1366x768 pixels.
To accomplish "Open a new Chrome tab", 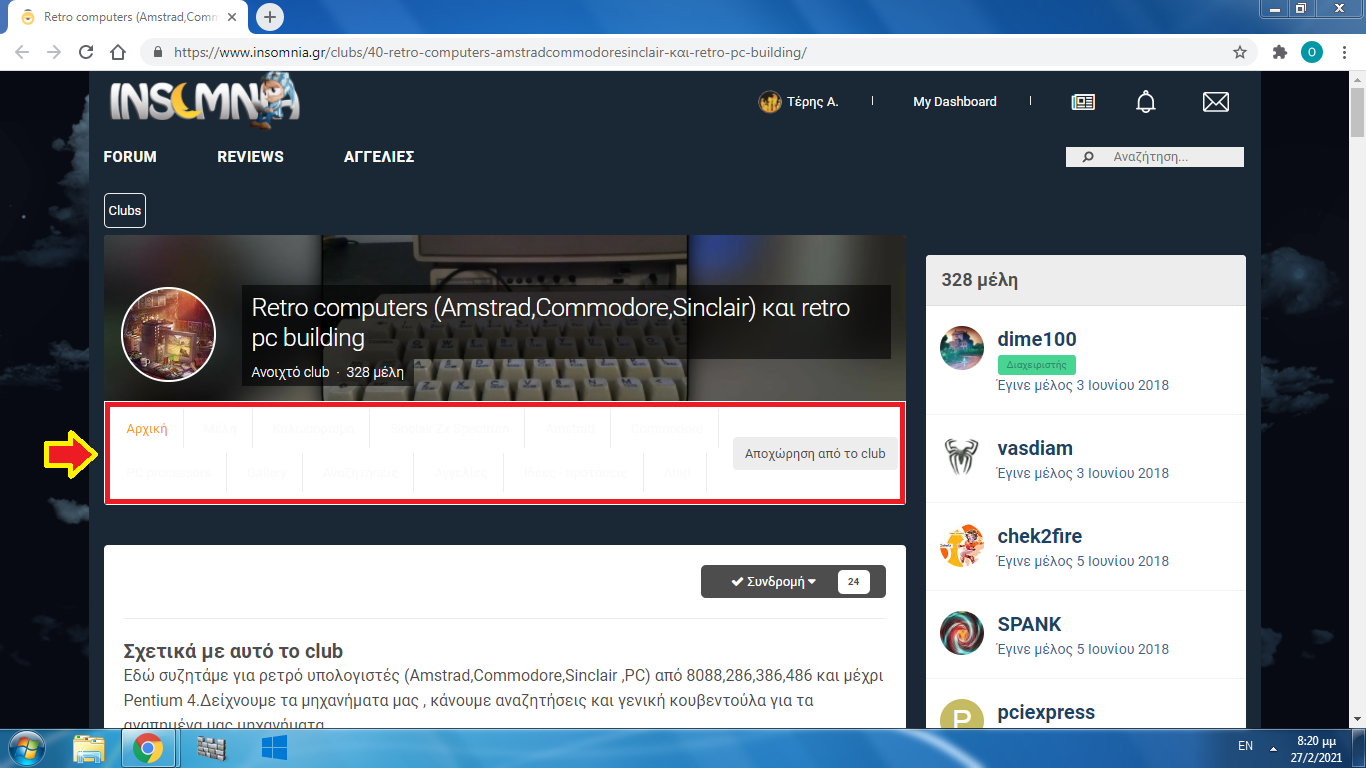I will click(270, 17).
